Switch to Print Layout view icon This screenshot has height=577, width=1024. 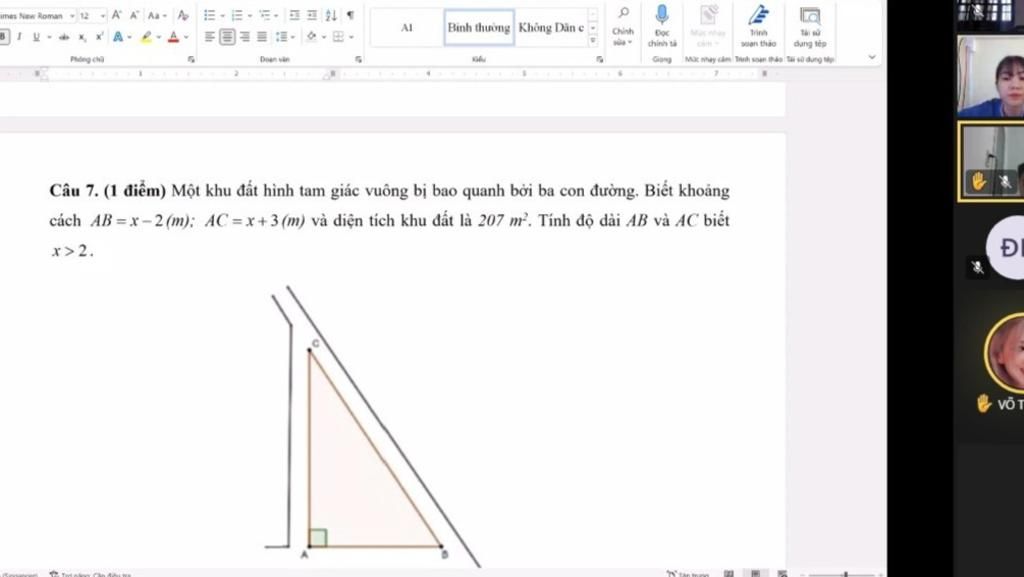[756, 574]
